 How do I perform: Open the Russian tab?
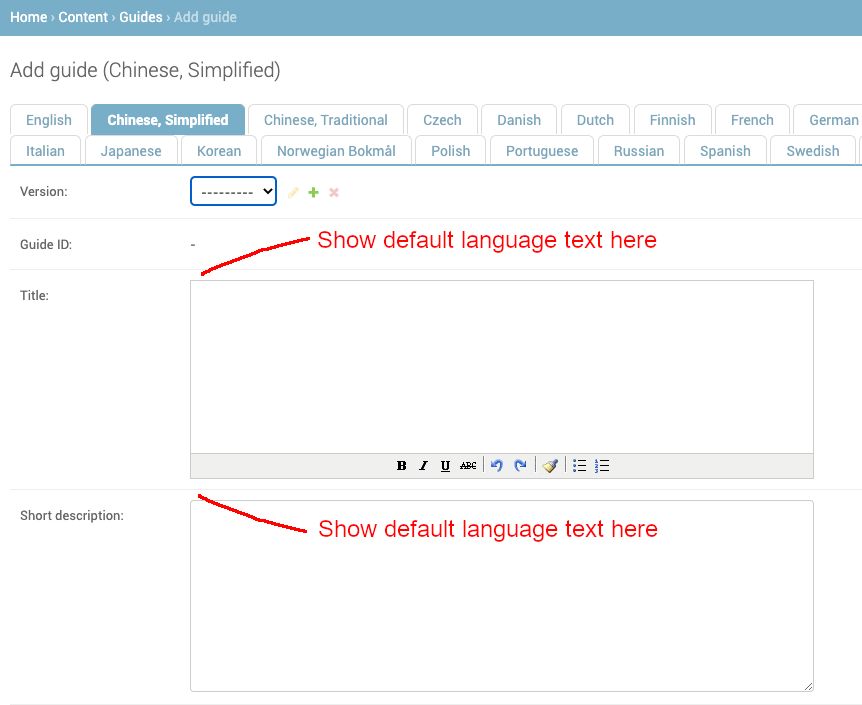coord(639,151)
